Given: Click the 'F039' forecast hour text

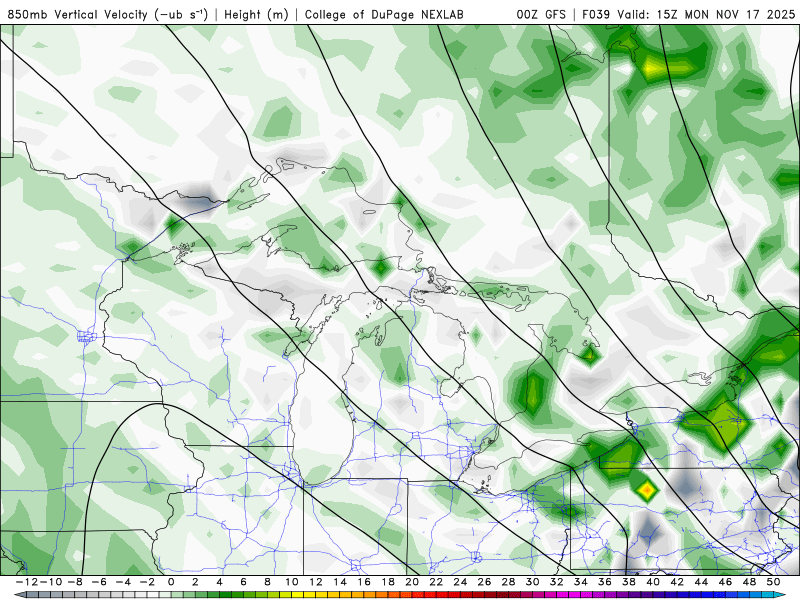Looking at the screenshot, I should point(597,14).
